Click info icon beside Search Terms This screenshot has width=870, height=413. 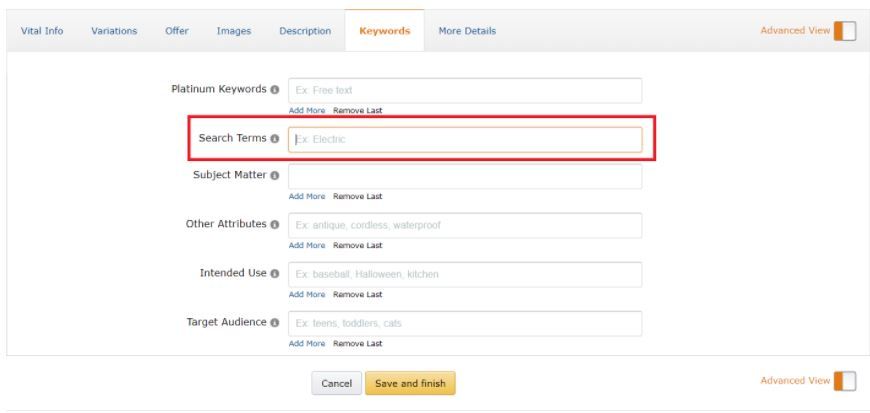(x=275, y=139)
